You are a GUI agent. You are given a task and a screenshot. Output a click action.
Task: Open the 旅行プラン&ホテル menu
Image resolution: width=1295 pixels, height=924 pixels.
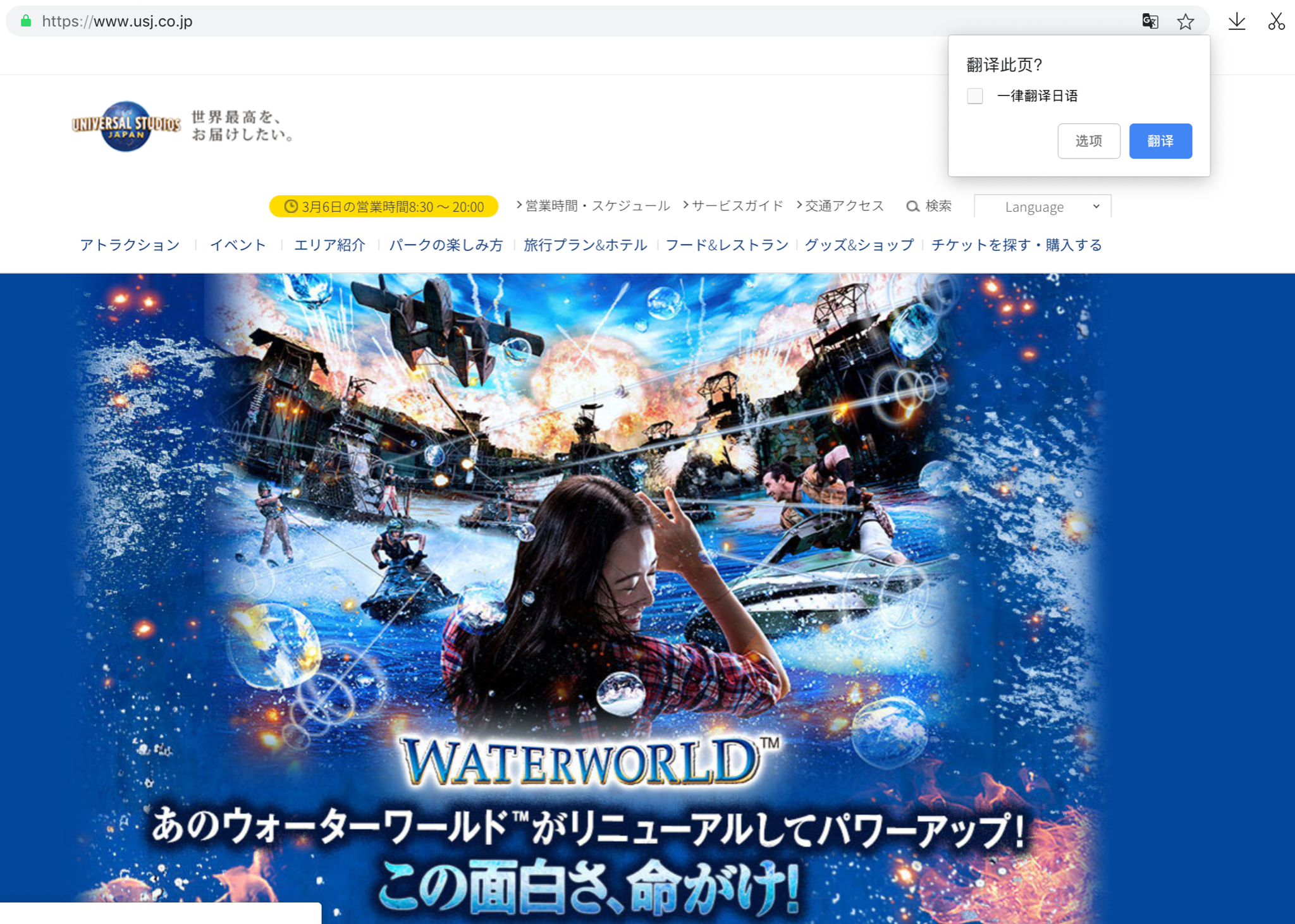coord(586,245)
